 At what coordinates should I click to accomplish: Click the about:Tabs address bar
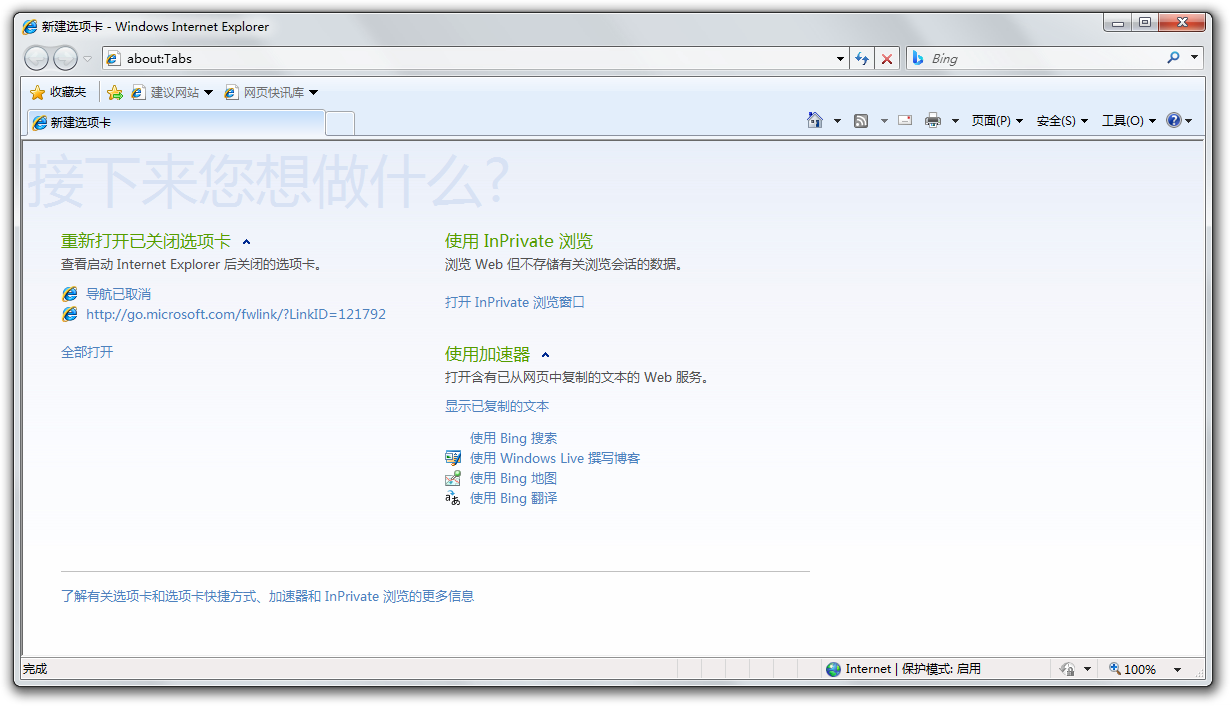(x=467, y=59)
